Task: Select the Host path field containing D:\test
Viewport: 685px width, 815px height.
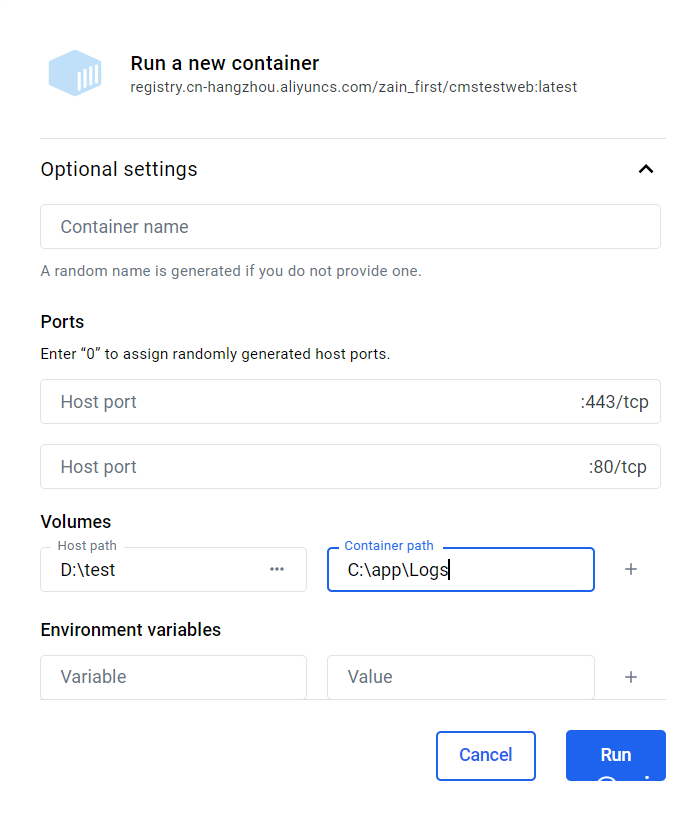Action: [x=173, y=569]
